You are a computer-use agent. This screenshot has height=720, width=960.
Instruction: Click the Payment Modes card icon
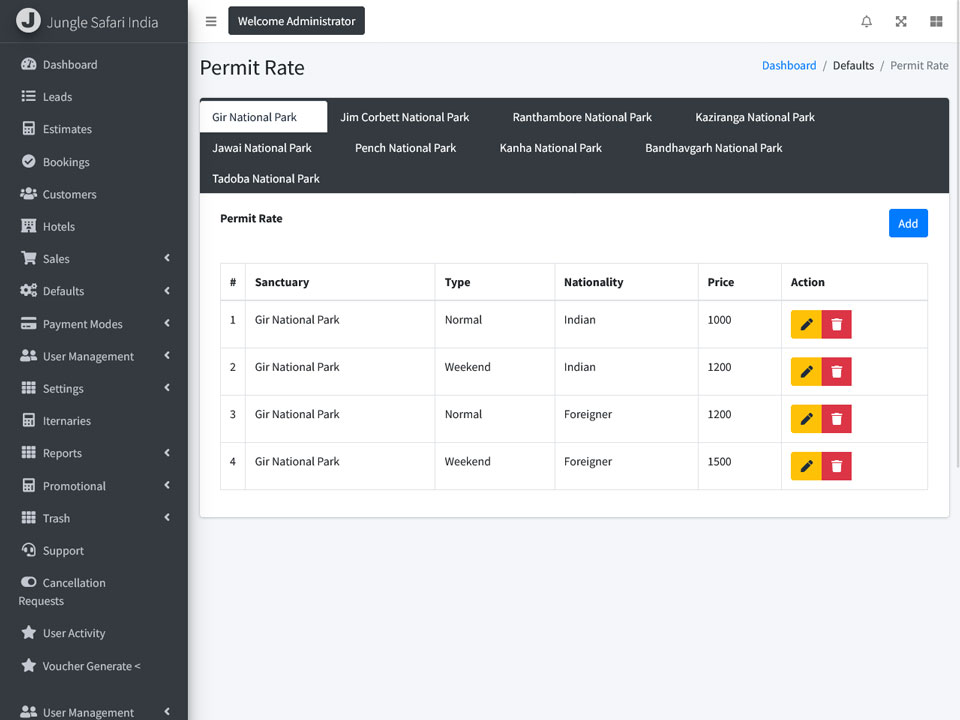pyautogui.click(x=28, y=323)
